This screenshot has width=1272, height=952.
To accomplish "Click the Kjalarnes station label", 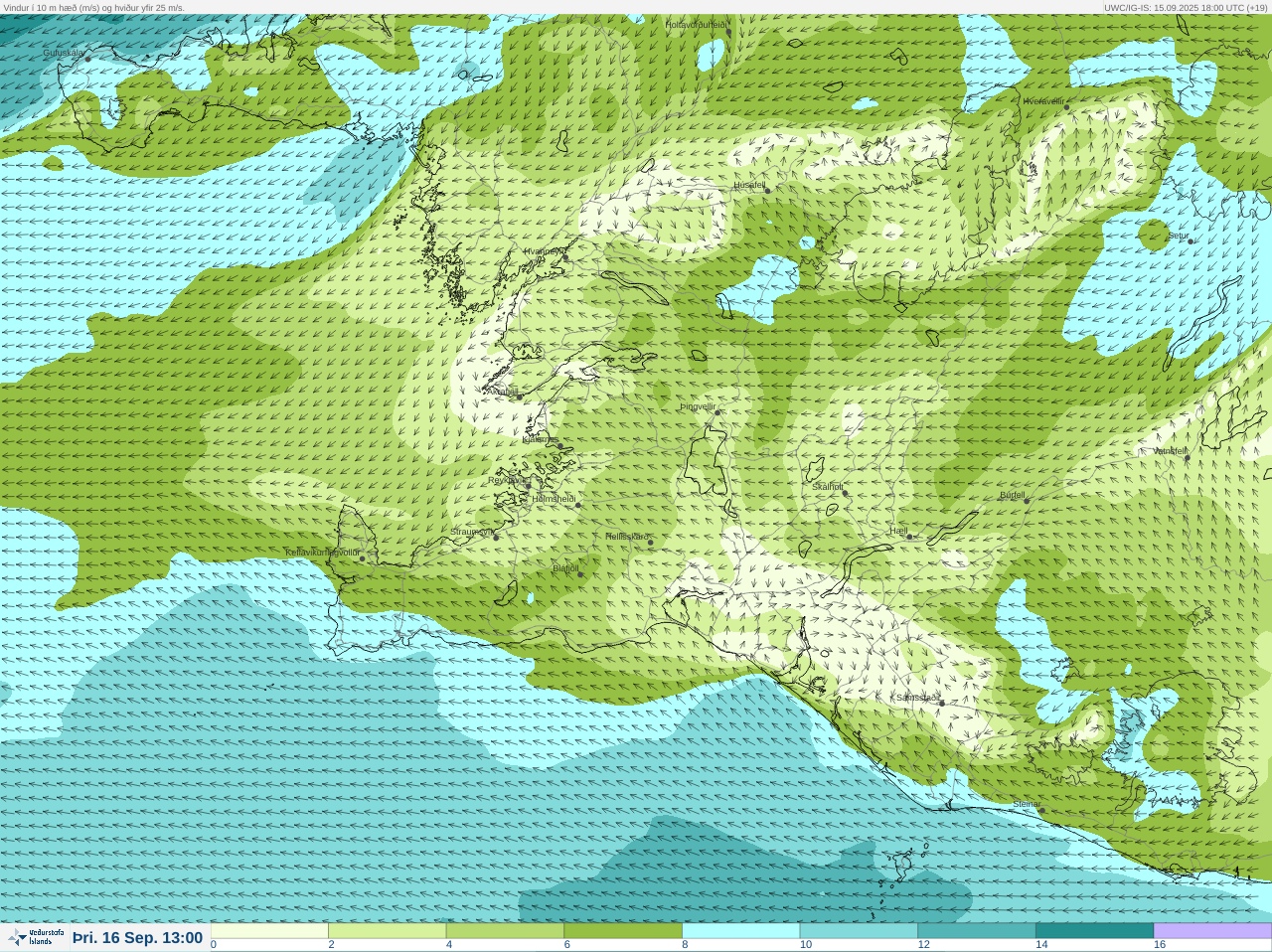I will 541,439.
